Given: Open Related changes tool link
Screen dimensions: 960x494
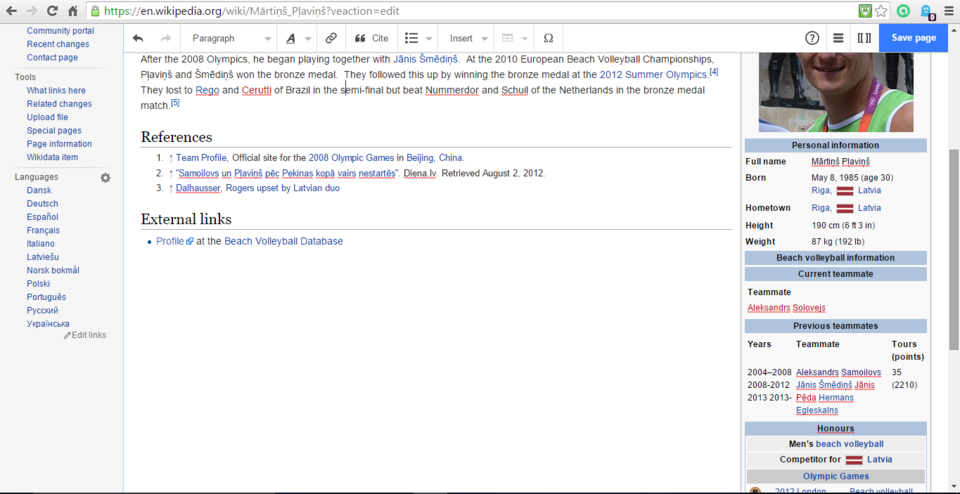Looking at the screenshot, I should (59, 104).
